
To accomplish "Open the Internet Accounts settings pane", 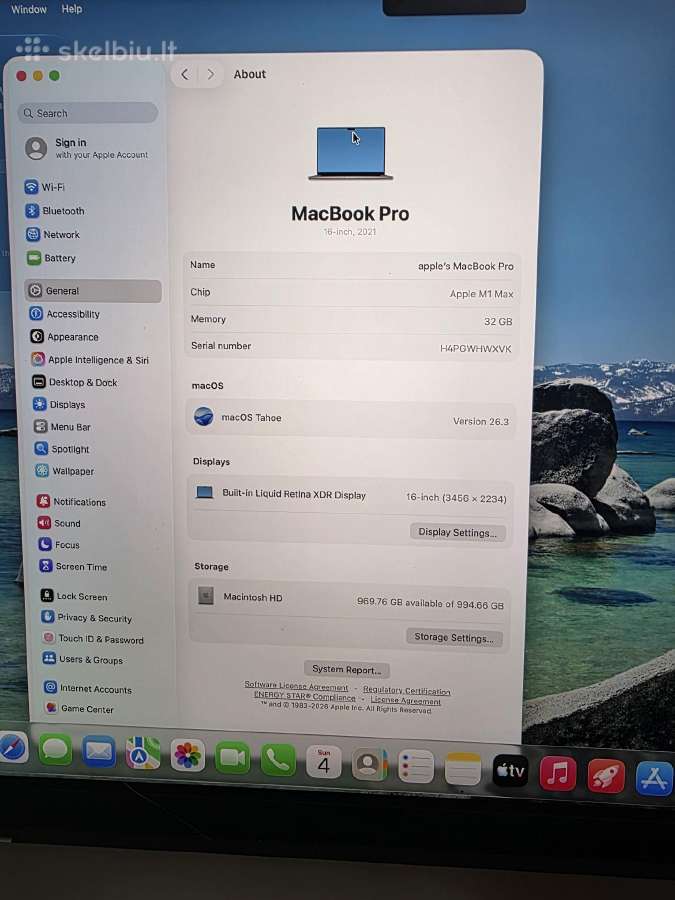I will pyautogui.click(x=88, y=688).
